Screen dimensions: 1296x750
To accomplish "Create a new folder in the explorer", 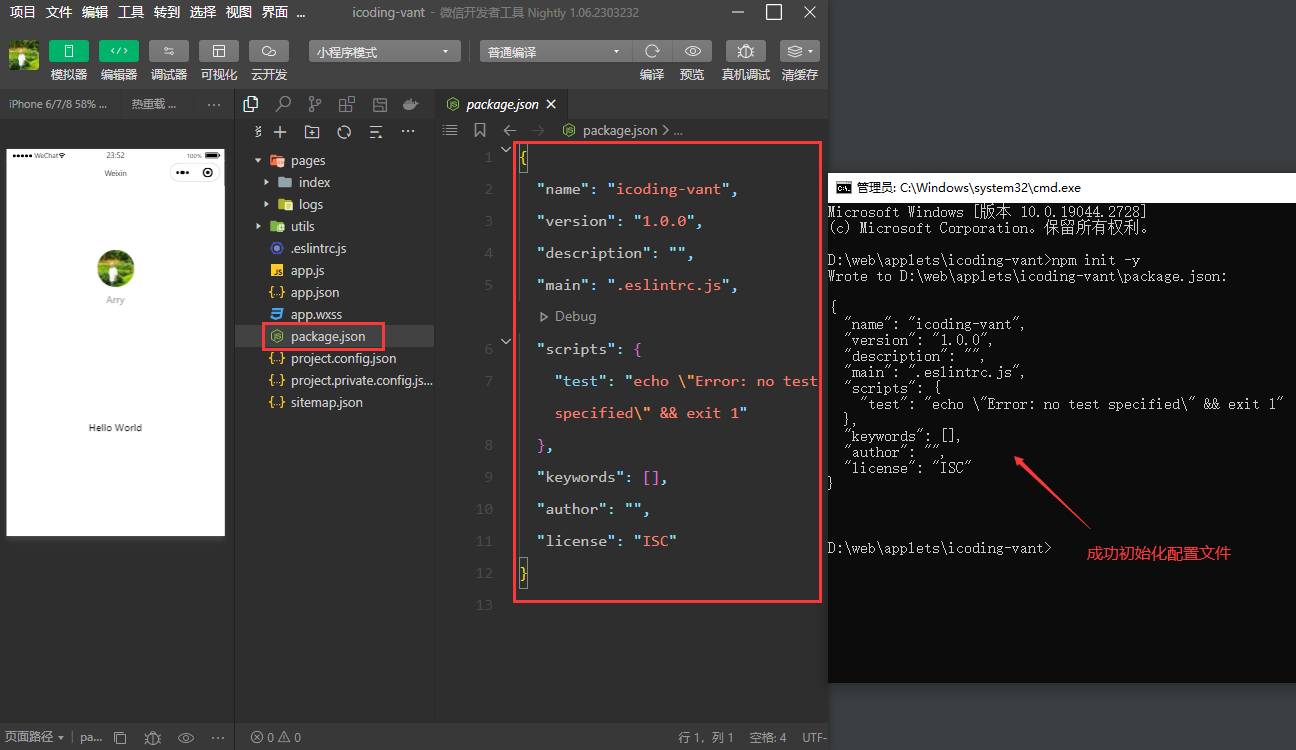I will coord(312,132).
